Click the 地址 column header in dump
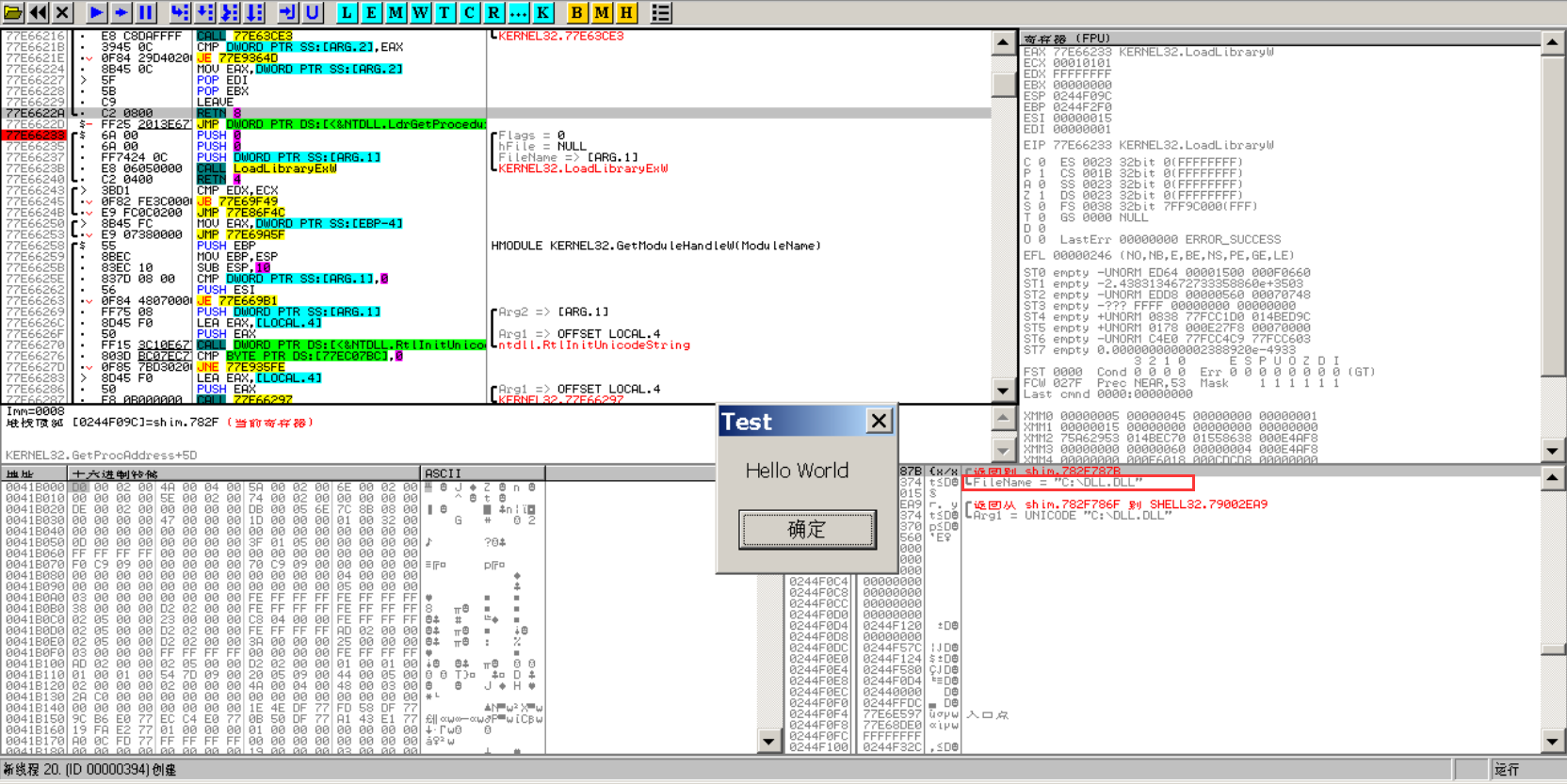This screenshot has height=784, width=1567. 35,473
